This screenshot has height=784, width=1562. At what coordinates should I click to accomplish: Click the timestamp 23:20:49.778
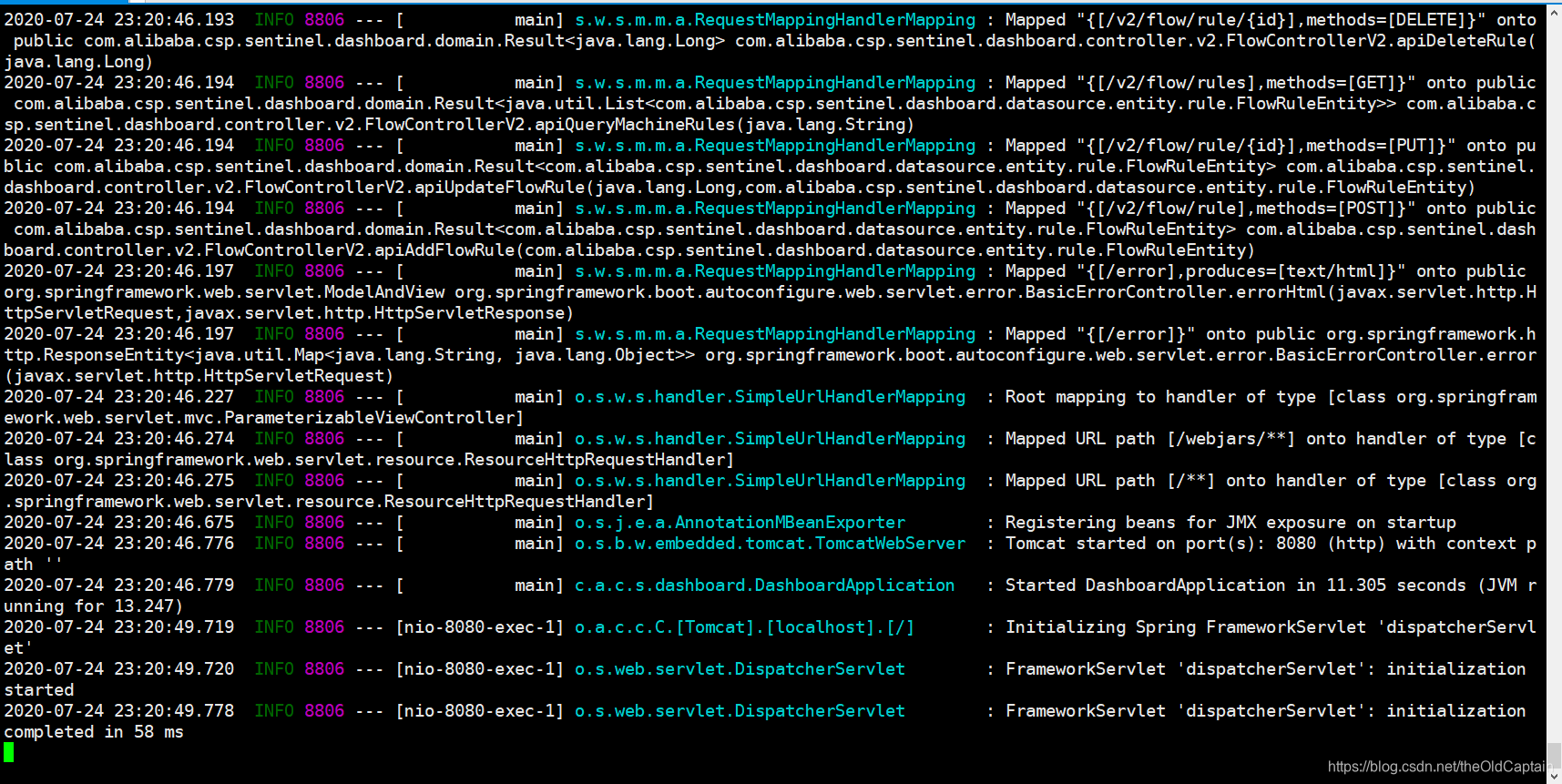pos(174,711)
